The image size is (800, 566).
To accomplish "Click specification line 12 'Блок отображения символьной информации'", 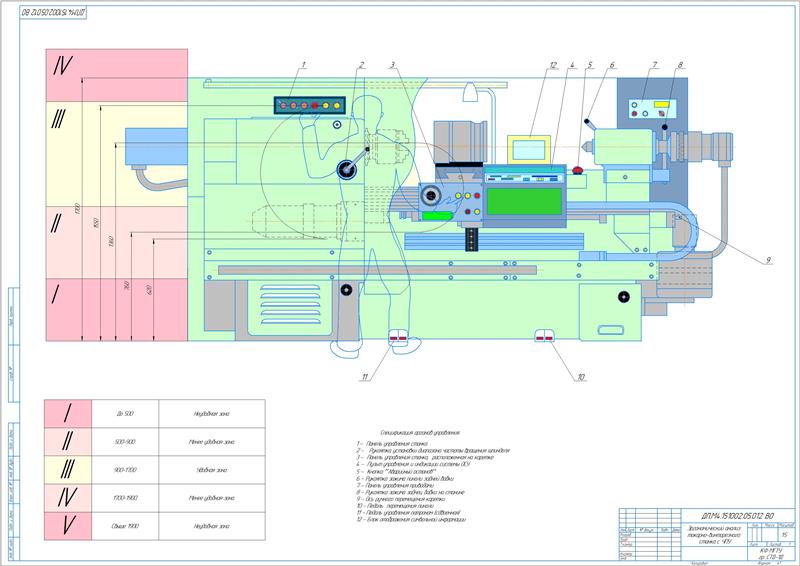I will tap(411, 520).
